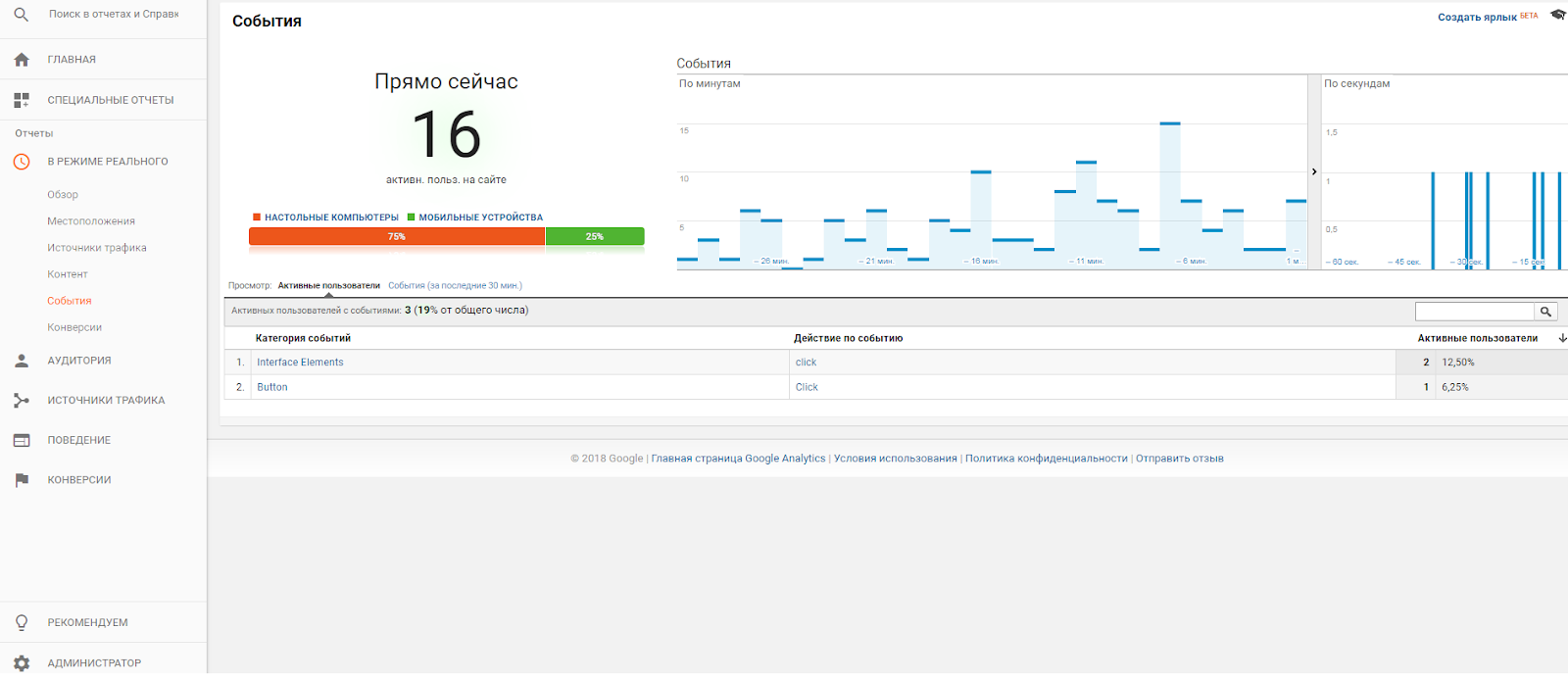Click Отправить отзыв footer link

pyautogui.click(x=1179, y=459)
